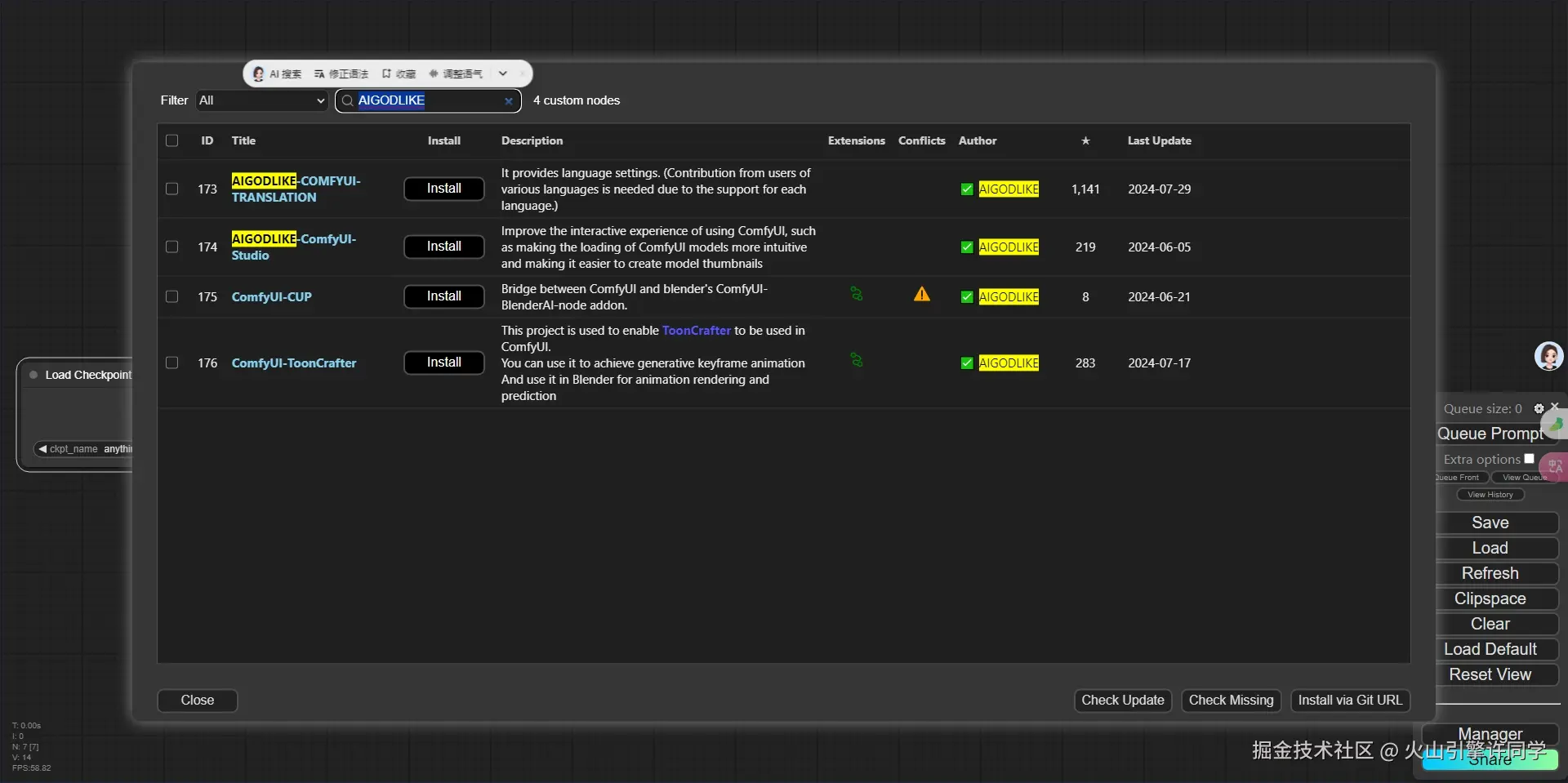
Task: Check the checkbox for ComfyUI-CUP row
Action: pos(171,296)
